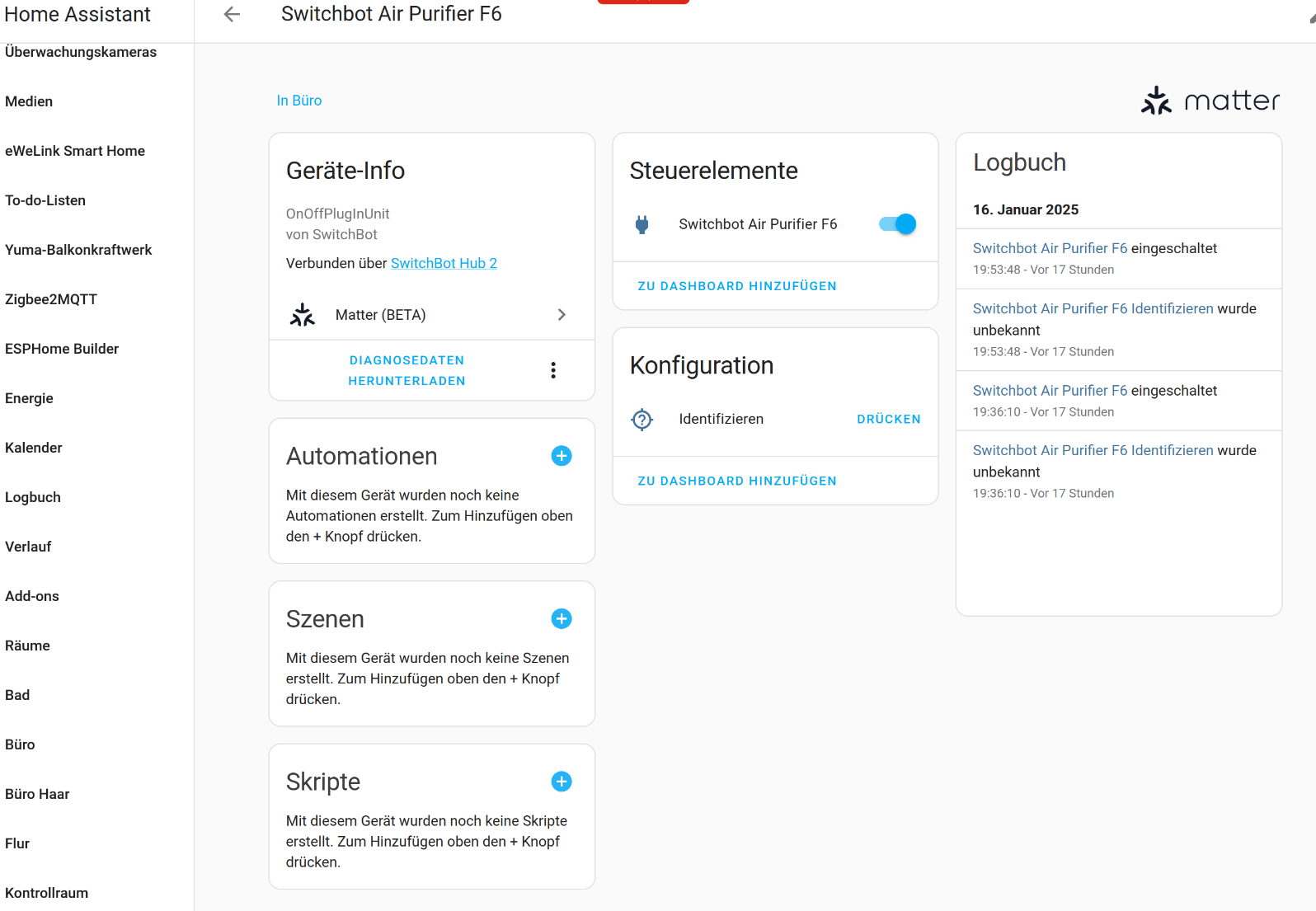Image resolution: width=1316 pixels, height=911 pixels.
Task: Open the Energie sidebar entry
Action: (29, 398)
